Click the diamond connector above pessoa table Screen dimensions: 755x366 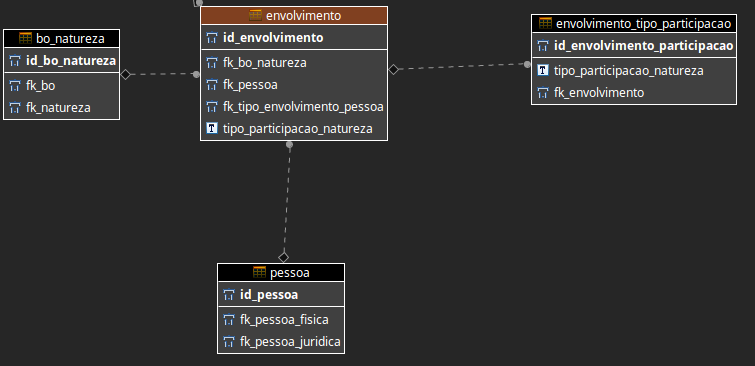click(x=284, y=257)
